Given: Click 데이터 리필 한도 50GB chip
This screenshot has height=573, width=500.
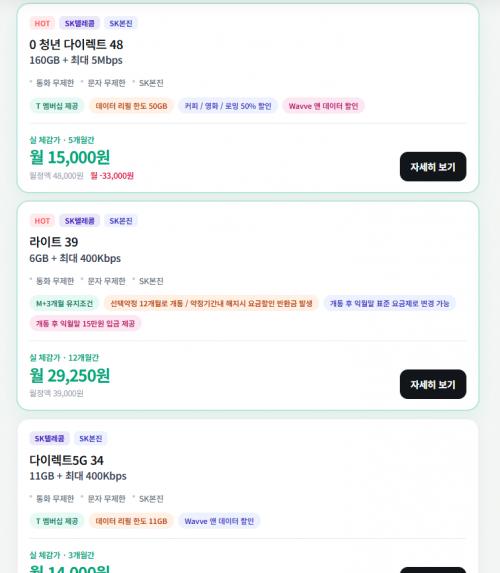Looking at the screenshot, I should 131,106.
